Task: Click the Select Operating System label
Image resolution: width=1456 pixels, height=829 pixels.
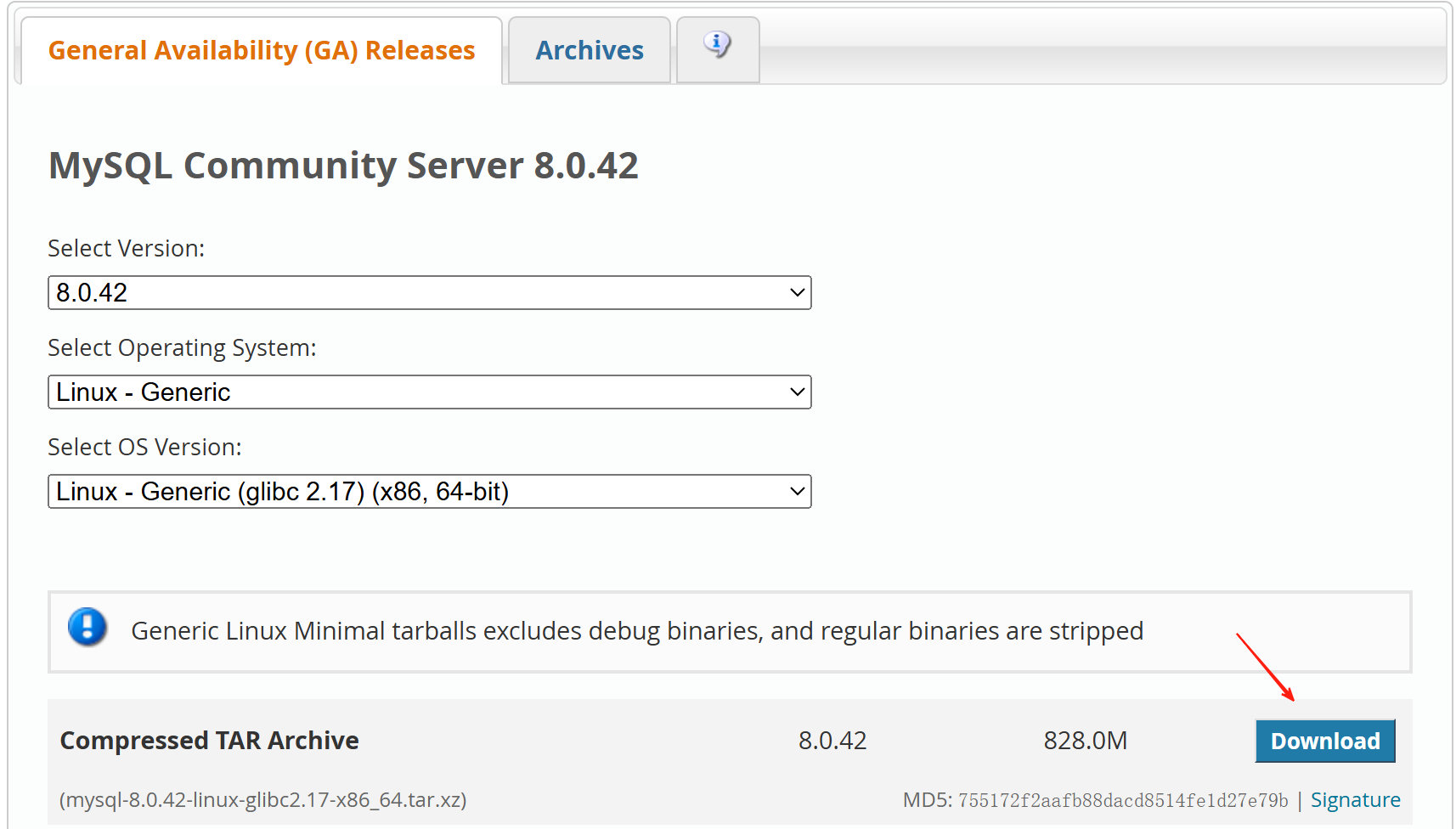Action: click(182, 348)
